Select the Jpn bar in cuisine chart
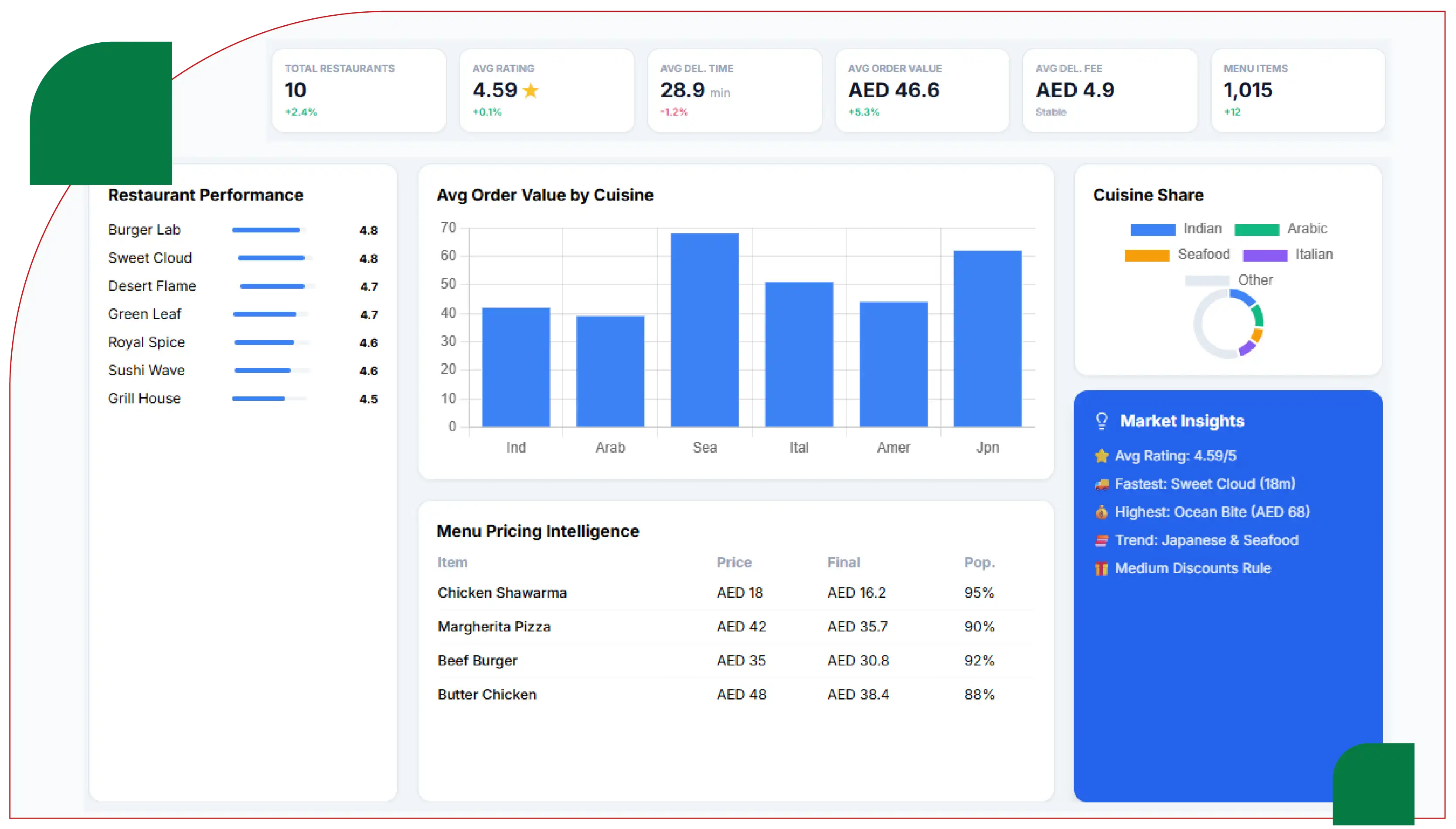The width and height of the screenshot is (1456, 829). tap(987, 338)
